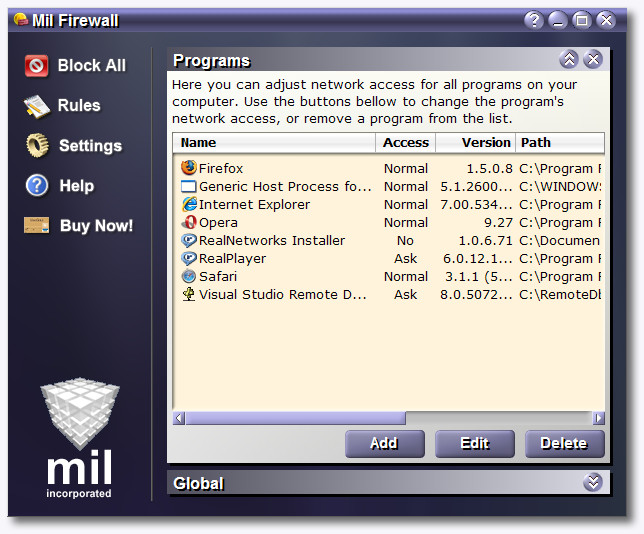Select the Generic Host Process row name
Viewport: 644px width, 534px height.
pyautogui.click(x=285, y=186)
